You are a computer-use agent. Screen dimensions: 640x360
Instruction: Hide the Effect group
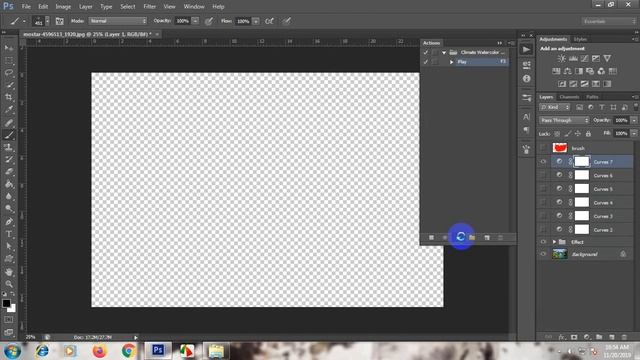coord(543,242)
